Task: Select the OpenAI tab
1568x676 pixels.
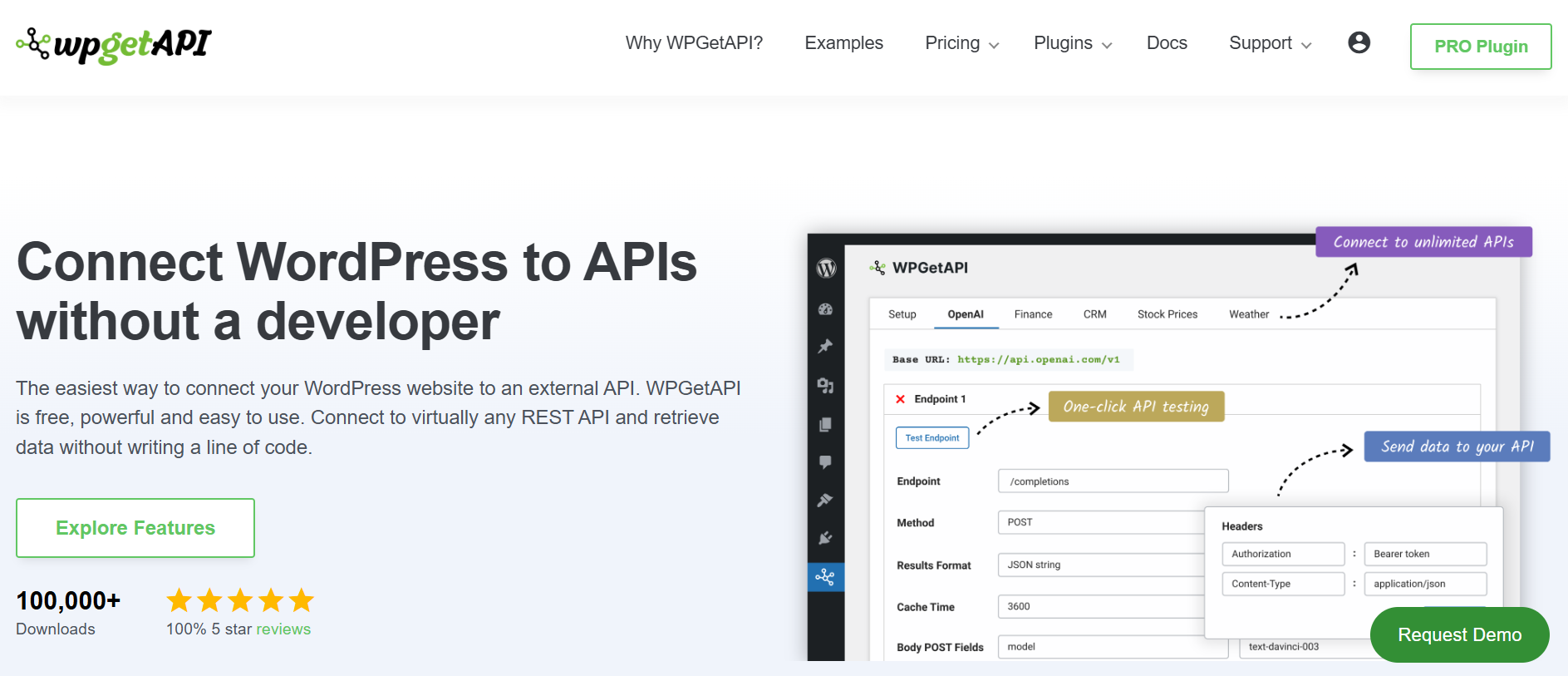Action: pos(966,314)
